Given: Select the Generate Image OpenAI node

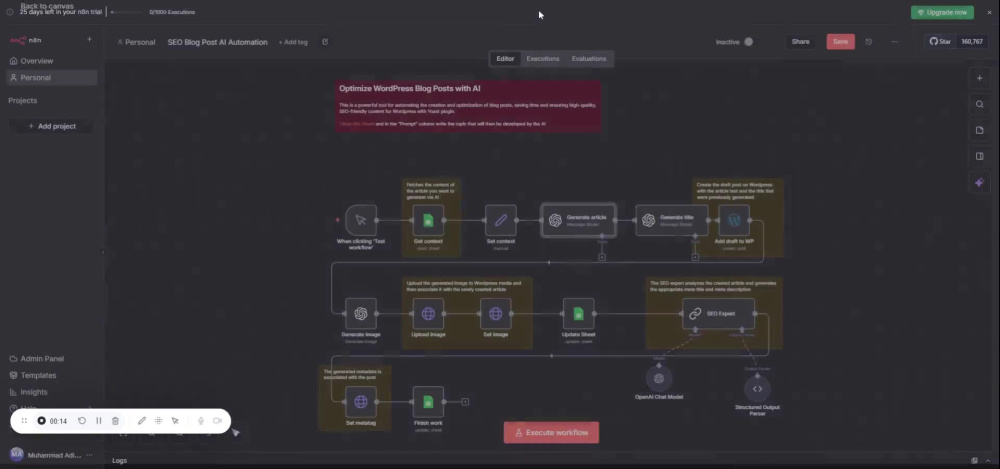Looking at the screenshot, I should point(361,313).
